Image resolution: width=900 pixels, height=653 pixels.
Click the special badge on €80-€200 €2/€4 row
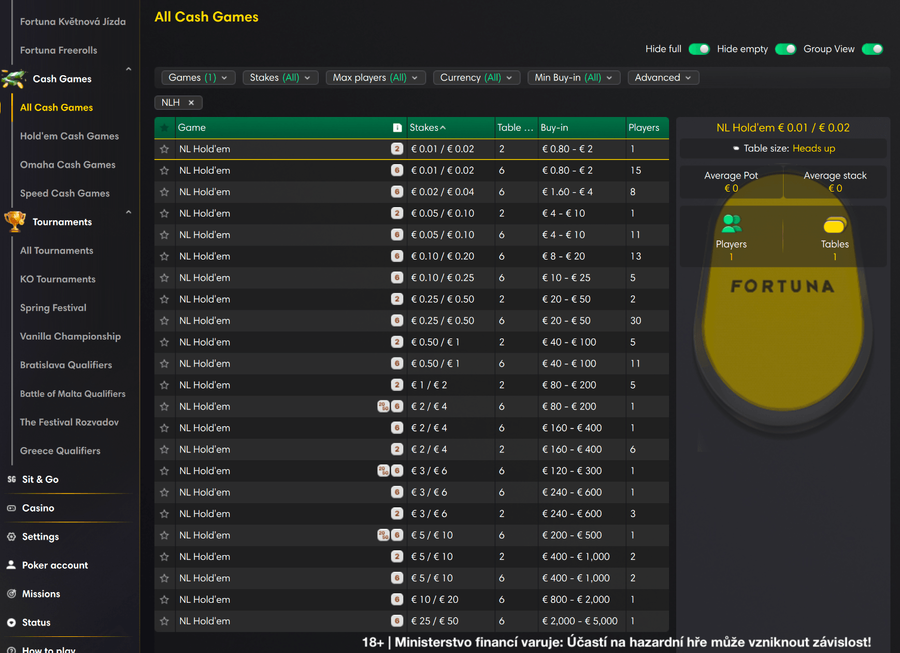pyautogui.click(x=383, y=406)
